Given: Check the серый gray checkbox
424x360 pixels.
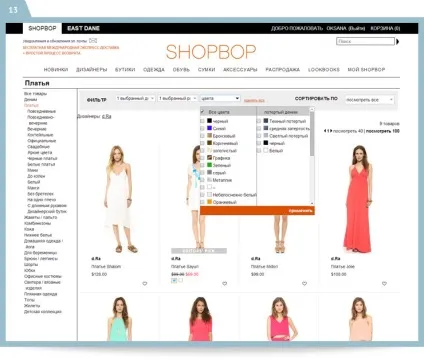Looking at the screenshot, I should click(202, 173).
